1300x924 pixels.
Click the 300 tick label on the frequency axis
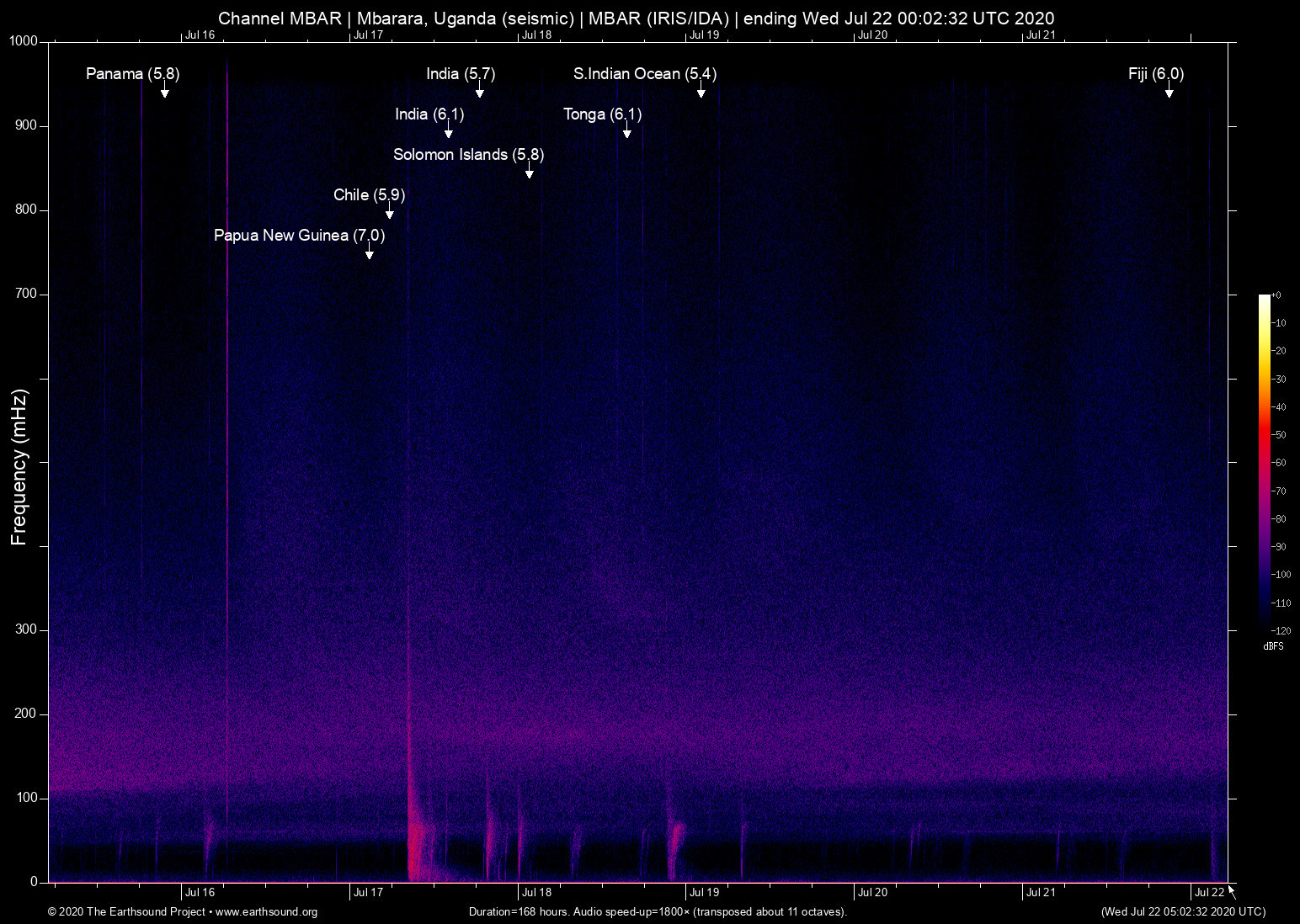coord(26,629)
